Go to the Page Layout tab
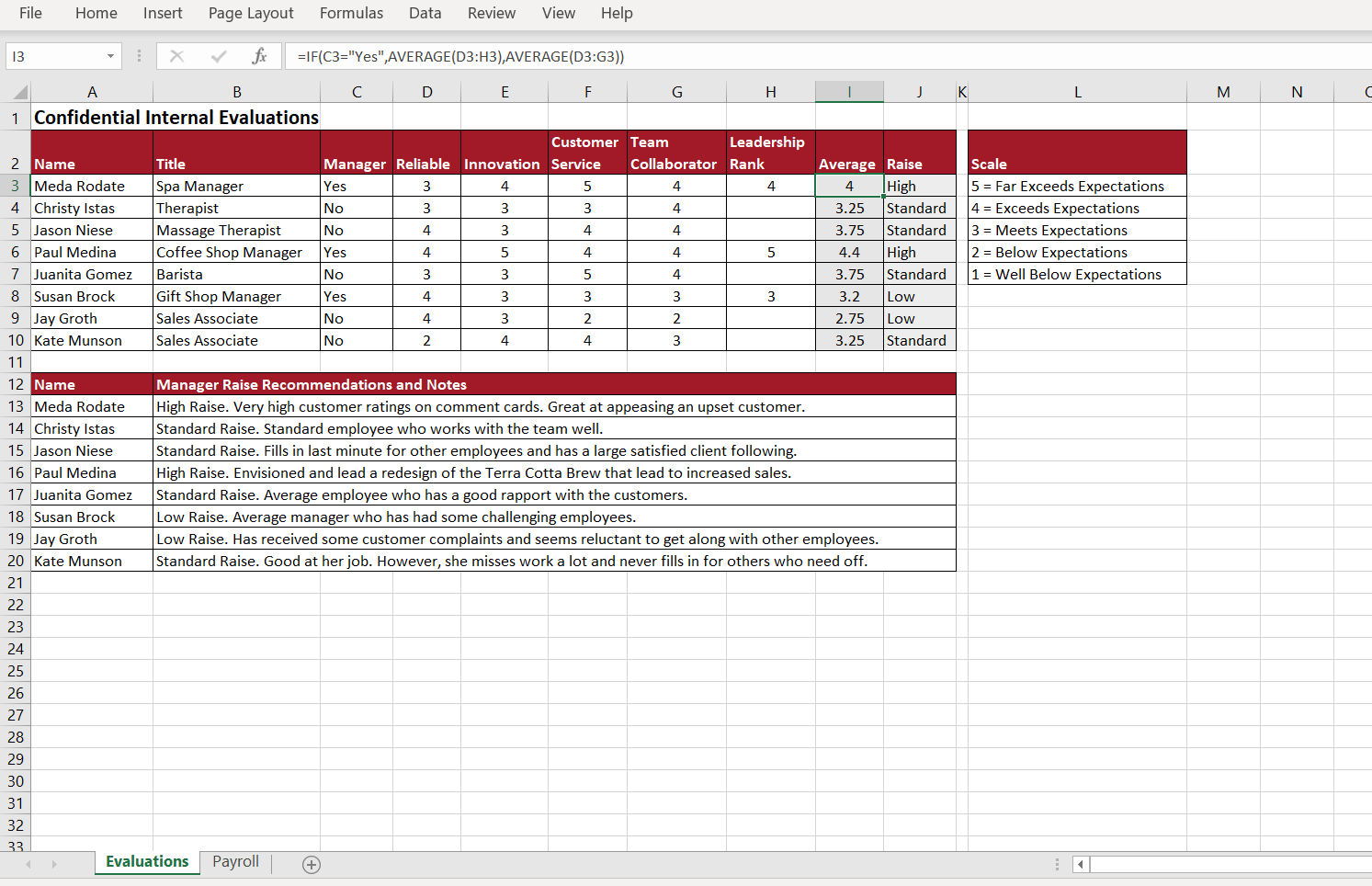 pyautogui.click(x=251, y=13)
